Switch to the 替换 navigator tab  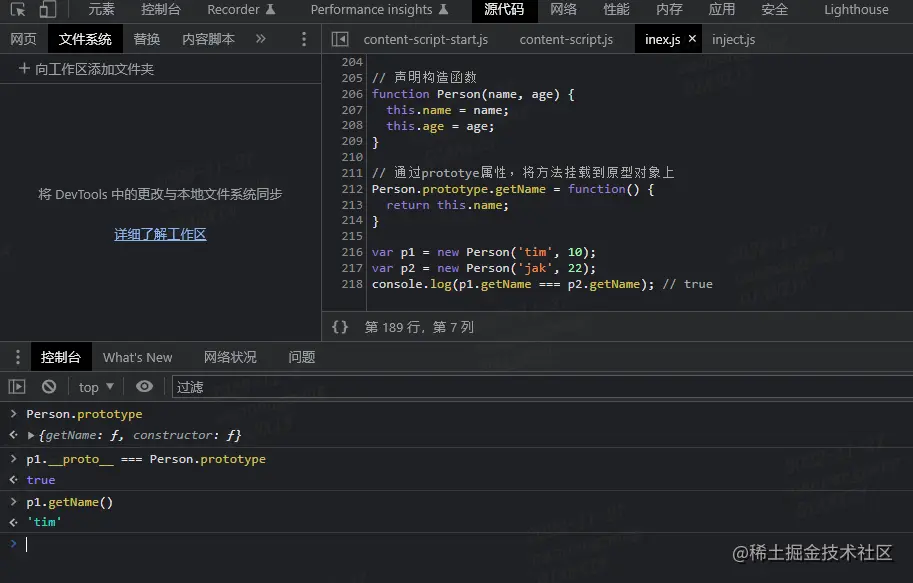[x=147, y=39]
